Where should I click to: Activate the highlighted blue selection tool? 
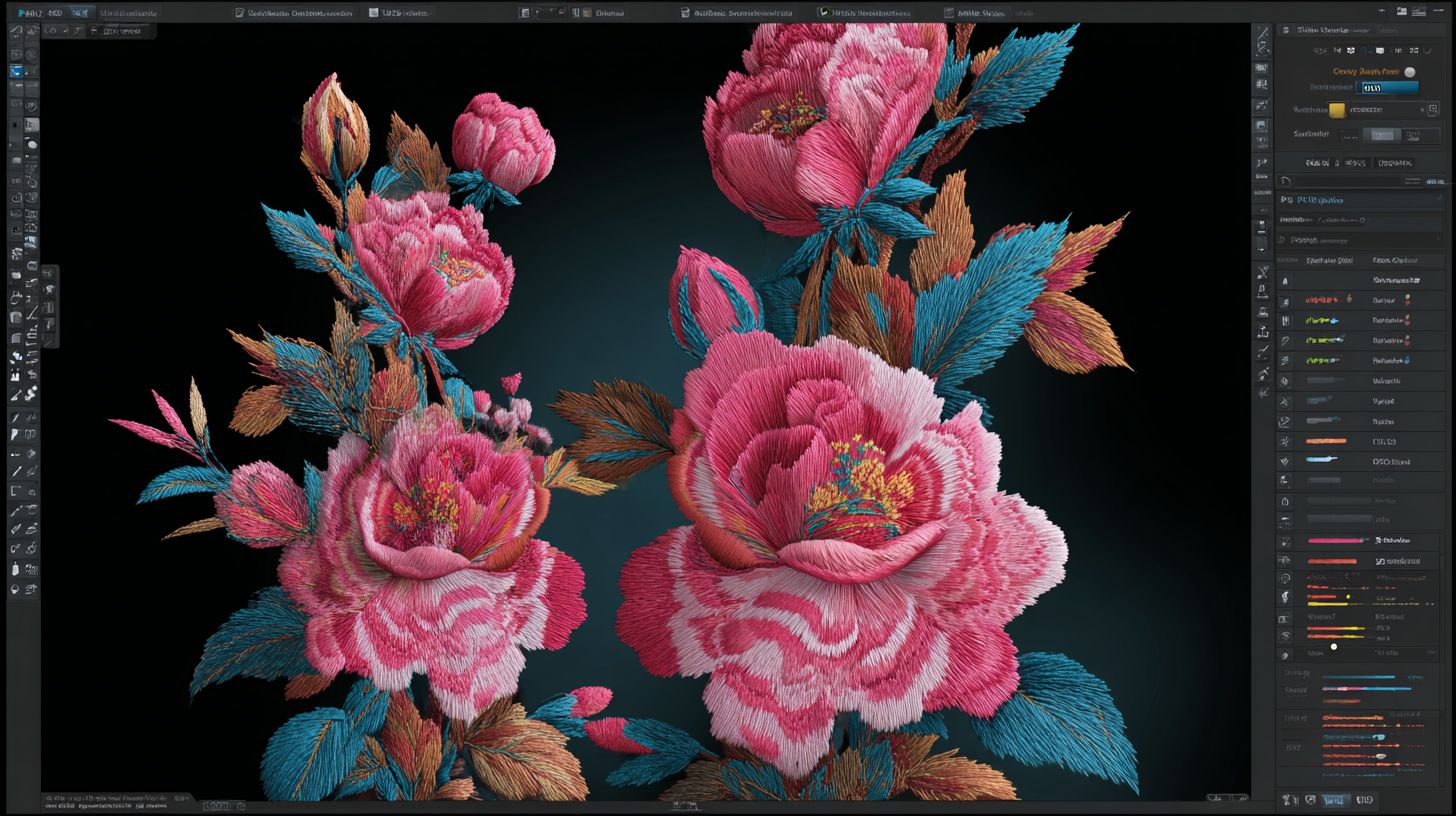pyautogui.click(x=16, y=70)
